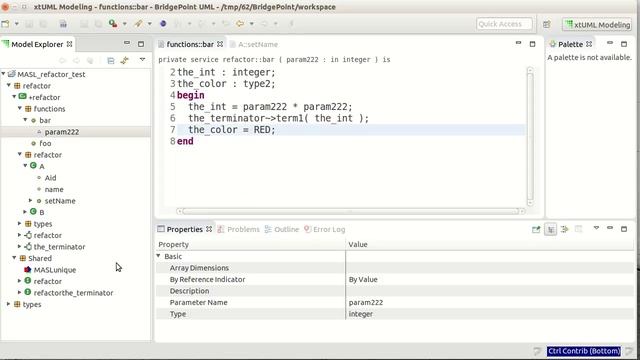This screenshot has width=640, height=360.
Task: Collapse the +refactor component node
Action: click(x=14, y=97)
